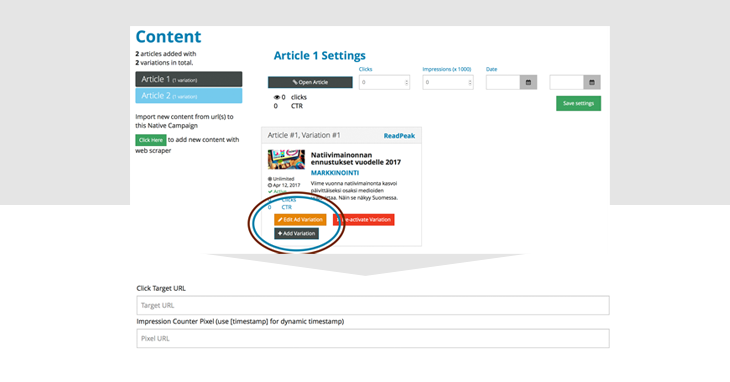Open the second date calendar icon
Viewport: 730px width, 382px height.
pos(592,82)
